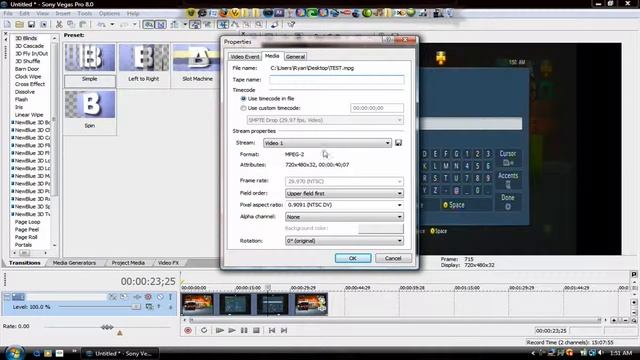Open interactive tutorials from the toolbar
The image size is (640, 360).
(x=274, y=24)
